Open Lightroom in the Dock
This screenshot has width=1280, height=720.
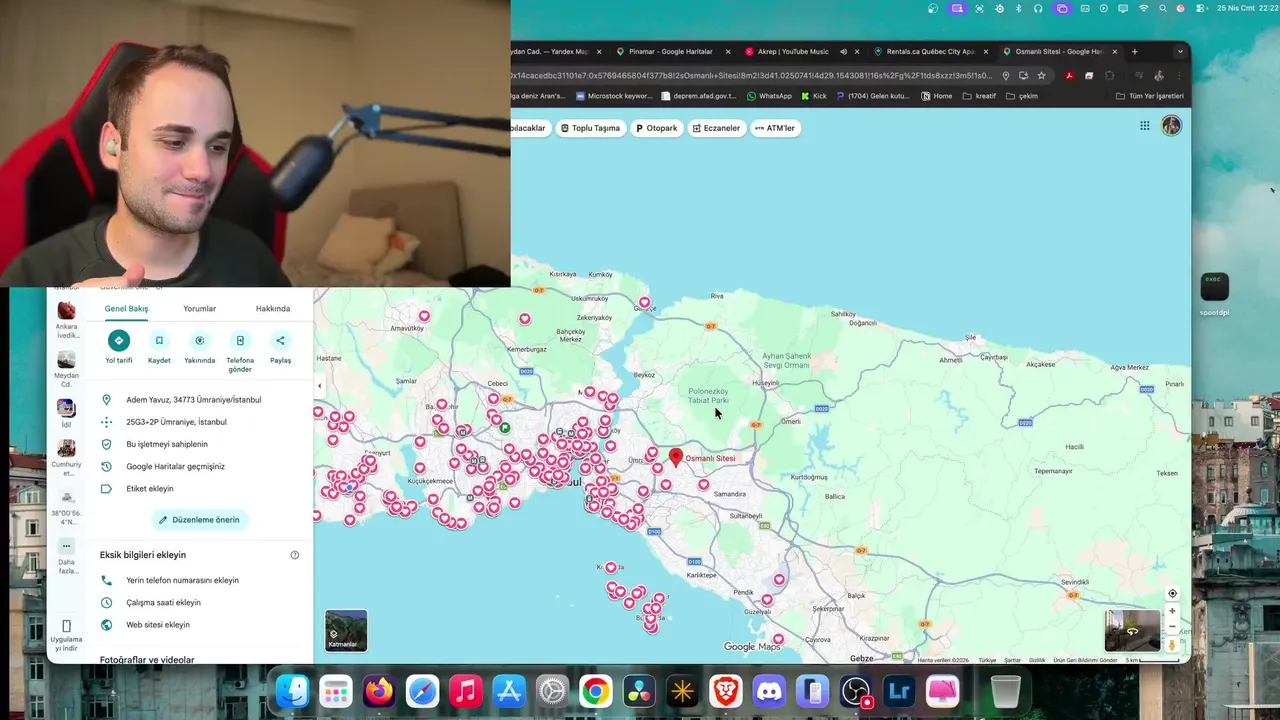tap(899, 691)
